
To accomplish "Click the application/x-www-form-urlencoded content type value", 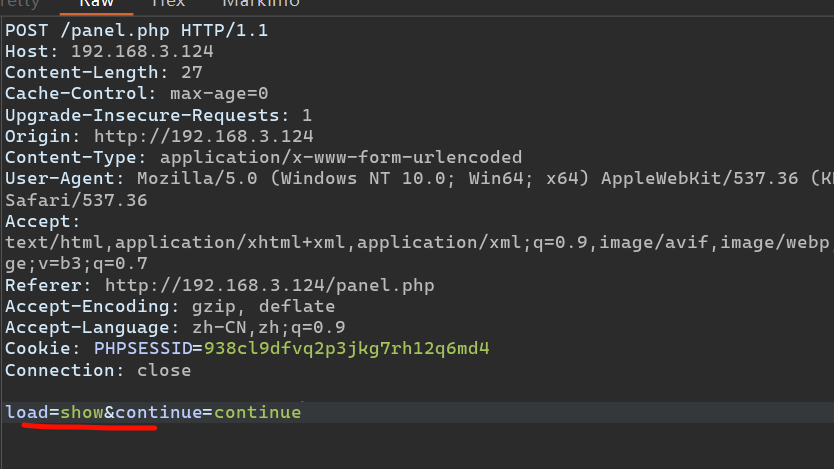I will 340,157.
